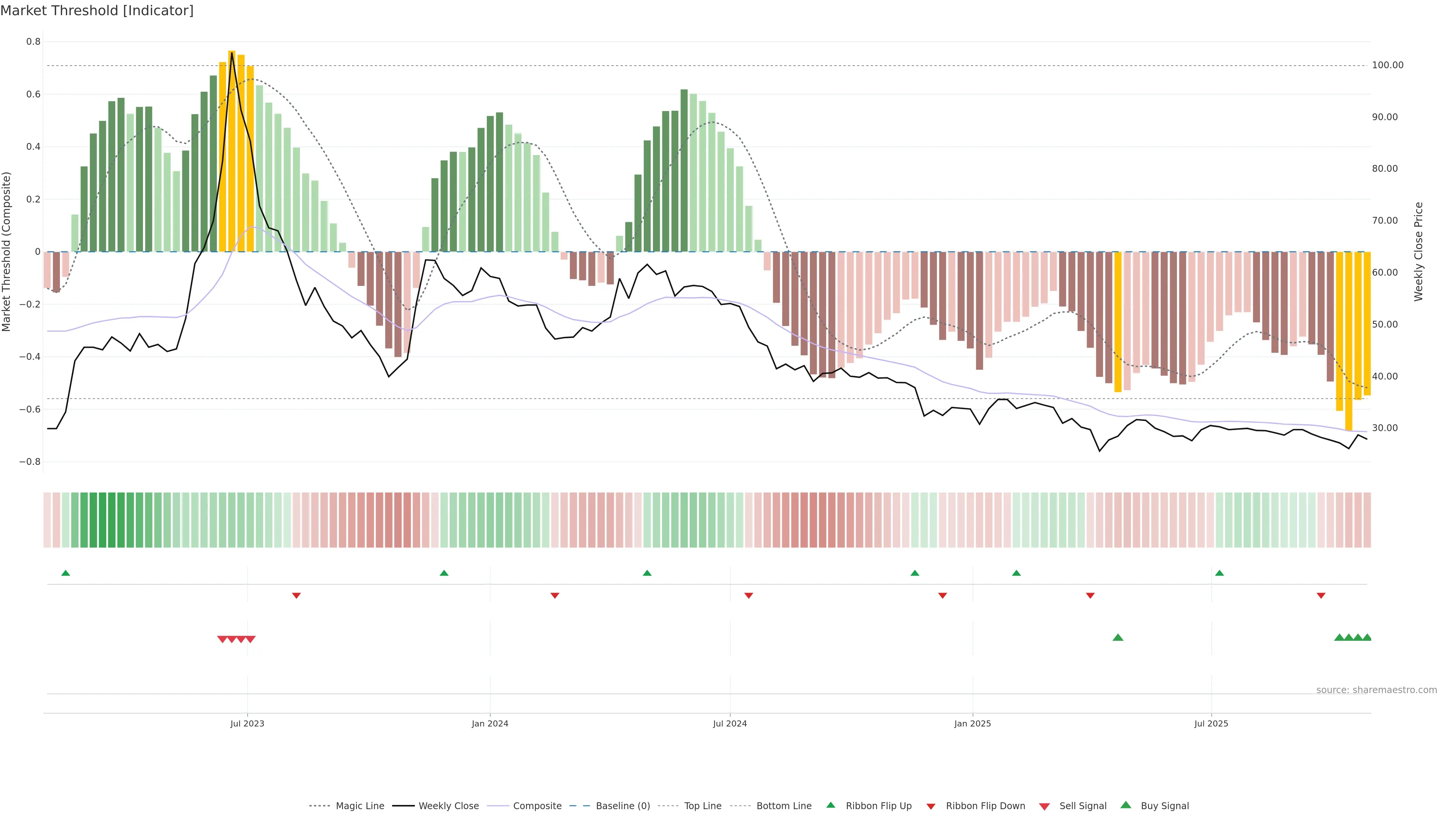
Task: Click the Sell Signal legend icon
Action: 1044,806
